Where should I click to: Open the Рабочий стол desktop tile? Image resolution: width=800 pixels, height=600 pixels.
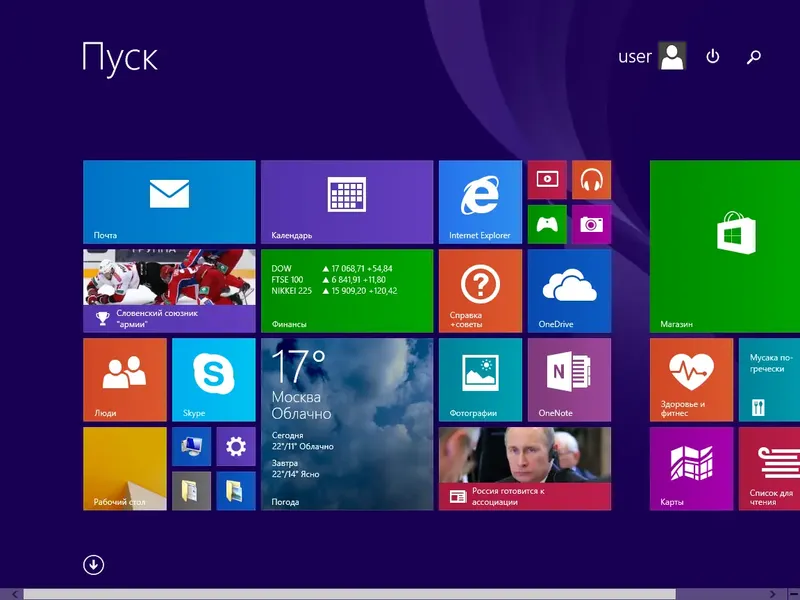125,468
